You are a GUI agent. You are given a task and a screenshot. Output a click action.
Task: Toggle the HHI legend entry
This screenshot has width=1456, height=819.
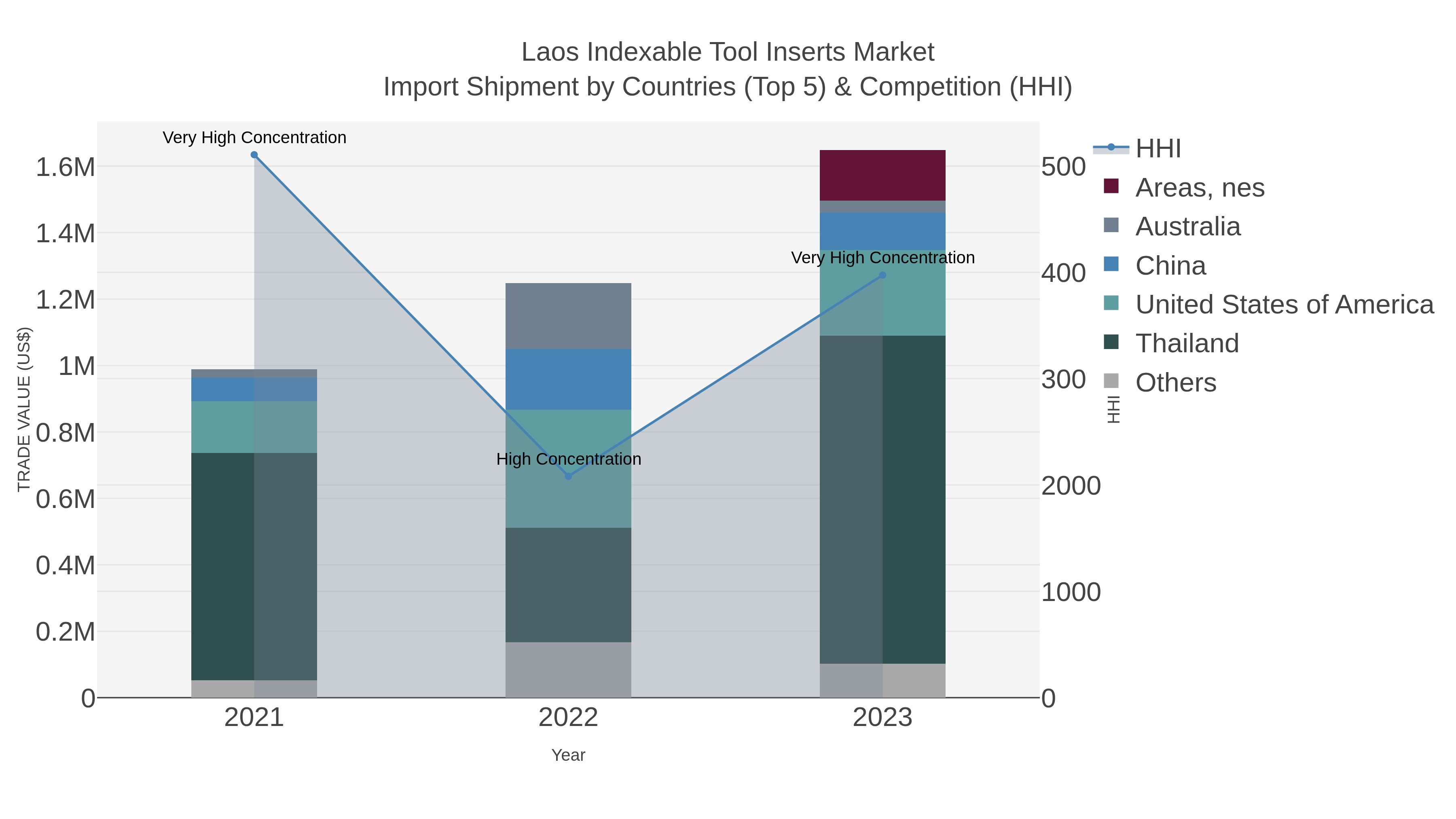(1137, 149)
